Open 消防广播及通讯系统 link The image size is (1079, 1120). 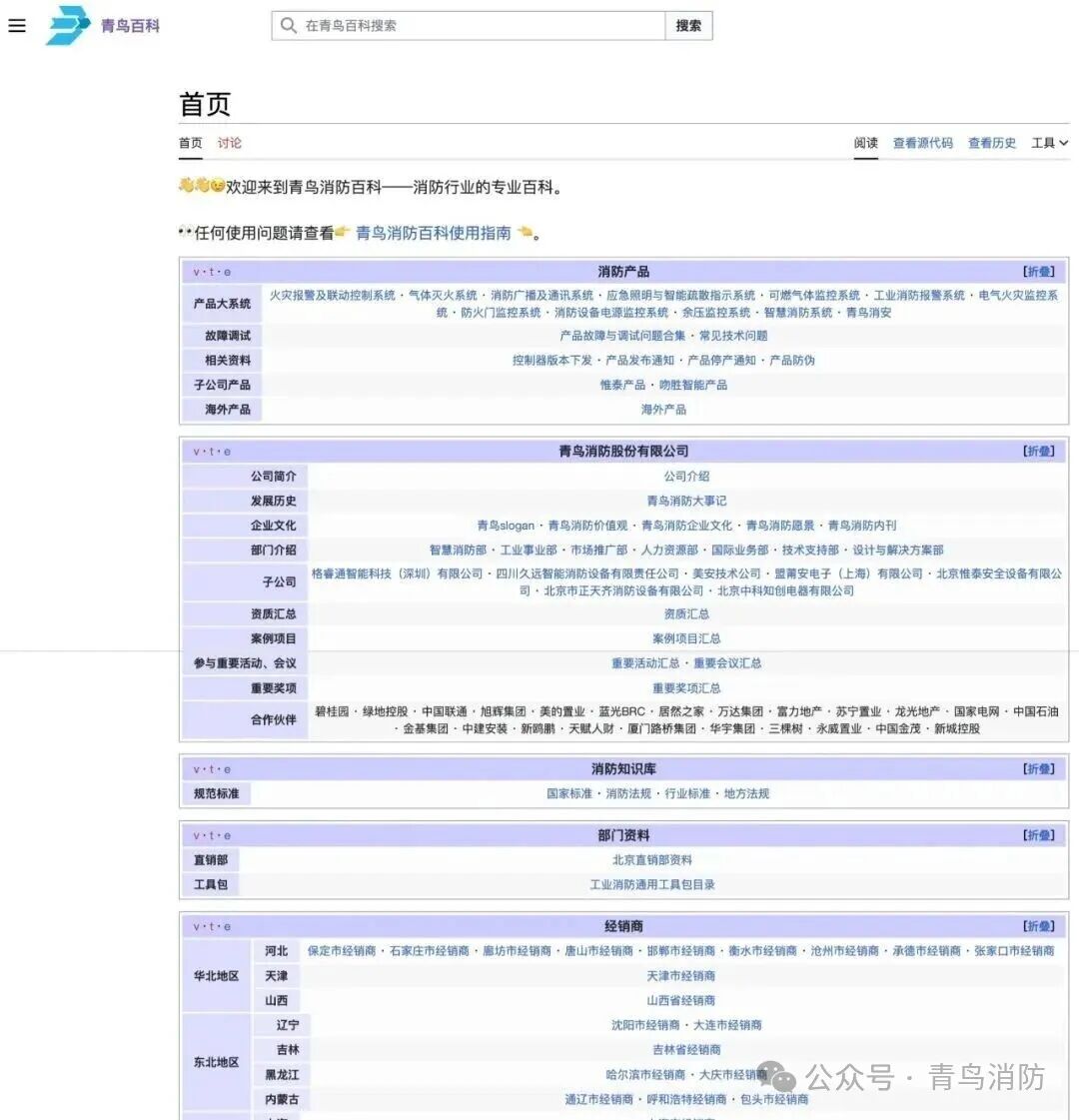[542, 295]
